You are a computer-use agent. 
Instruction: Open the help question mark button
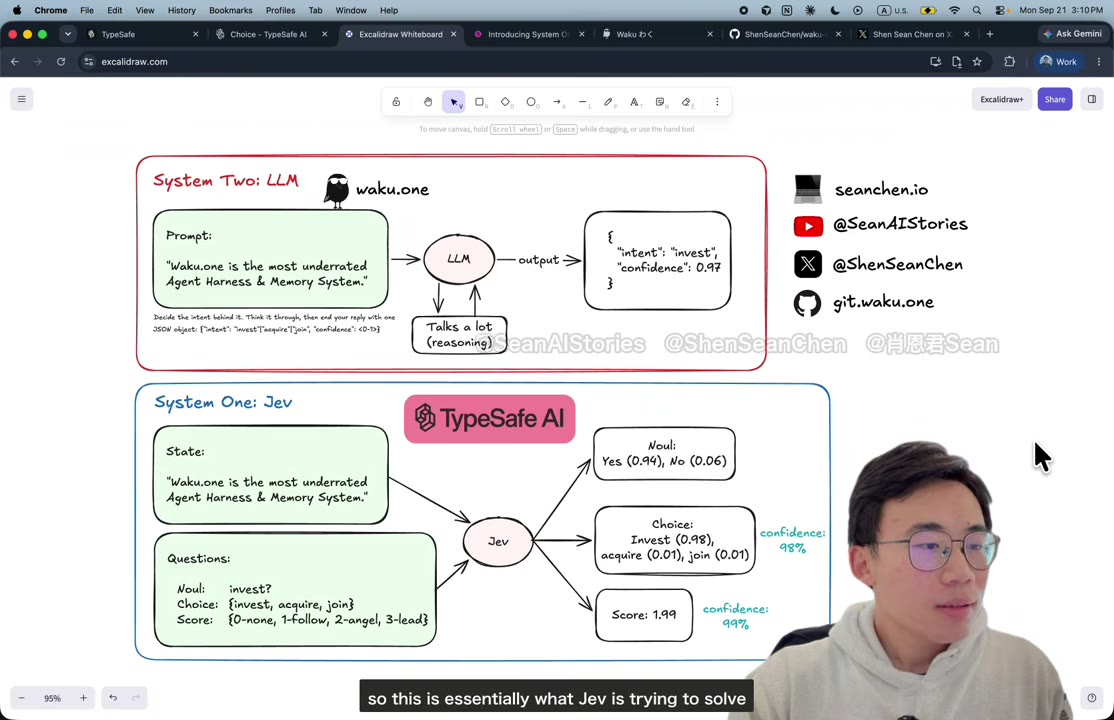[x=1092, y=698]
